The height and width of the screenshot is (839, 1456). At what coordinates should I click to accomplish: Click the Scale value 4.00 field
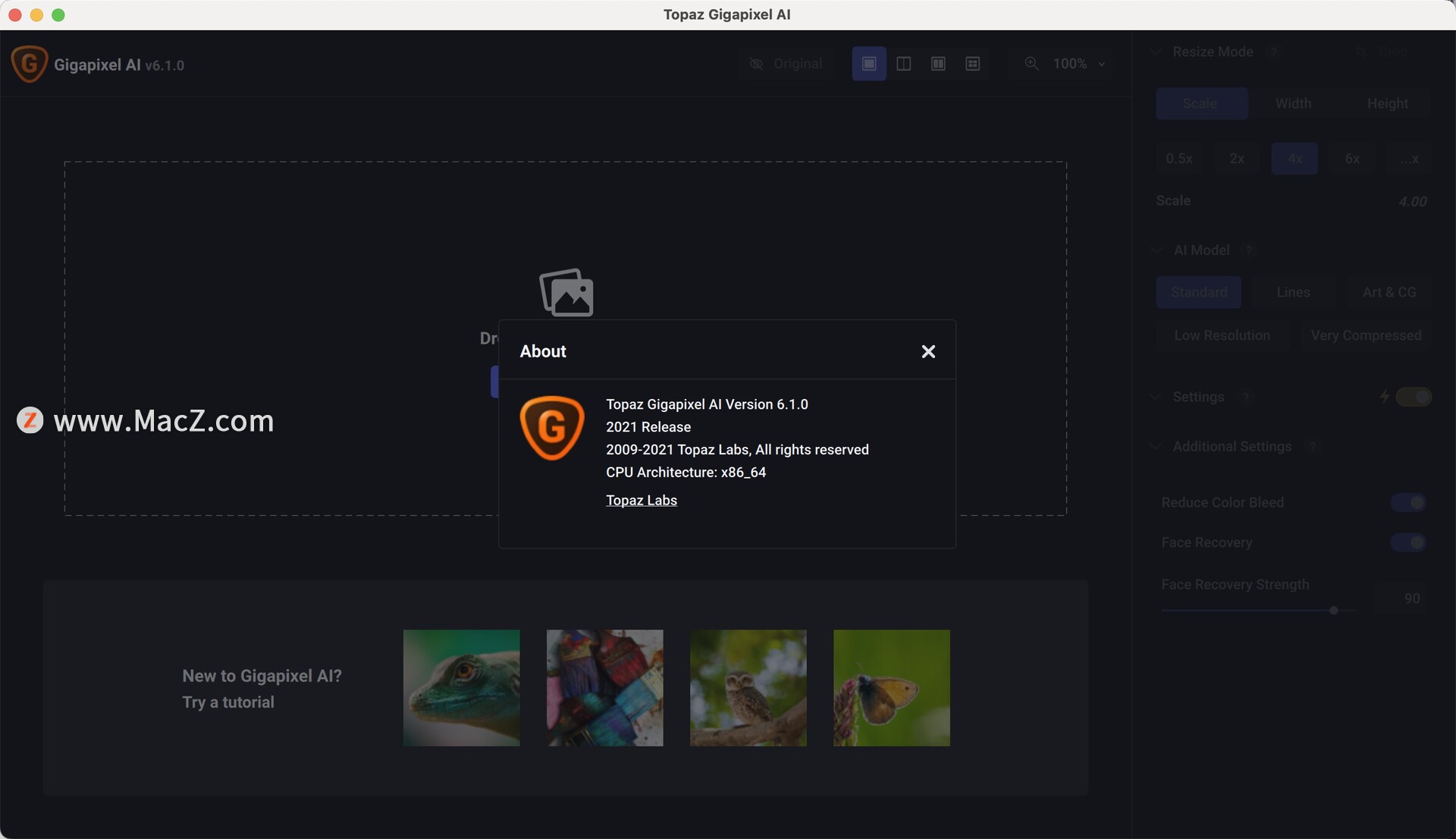1412,201
